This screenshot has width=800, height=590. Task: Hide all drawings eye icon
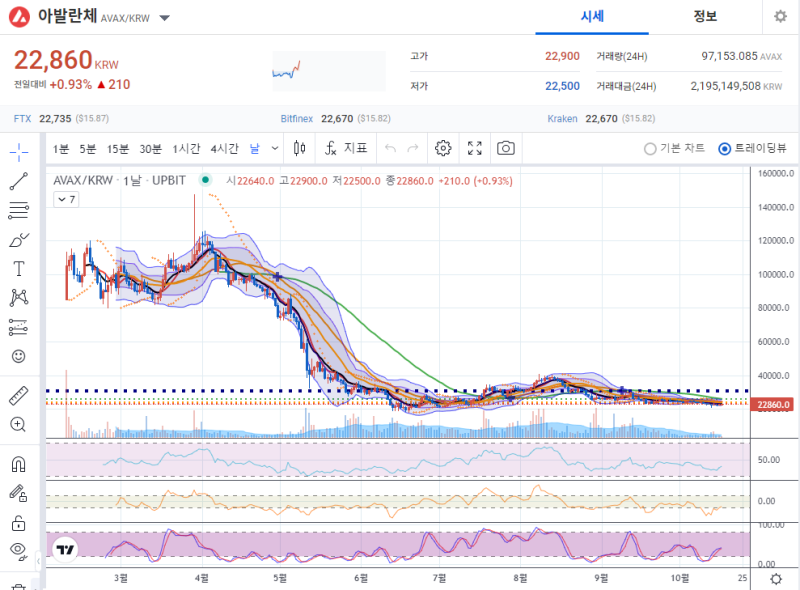point(19,551)
